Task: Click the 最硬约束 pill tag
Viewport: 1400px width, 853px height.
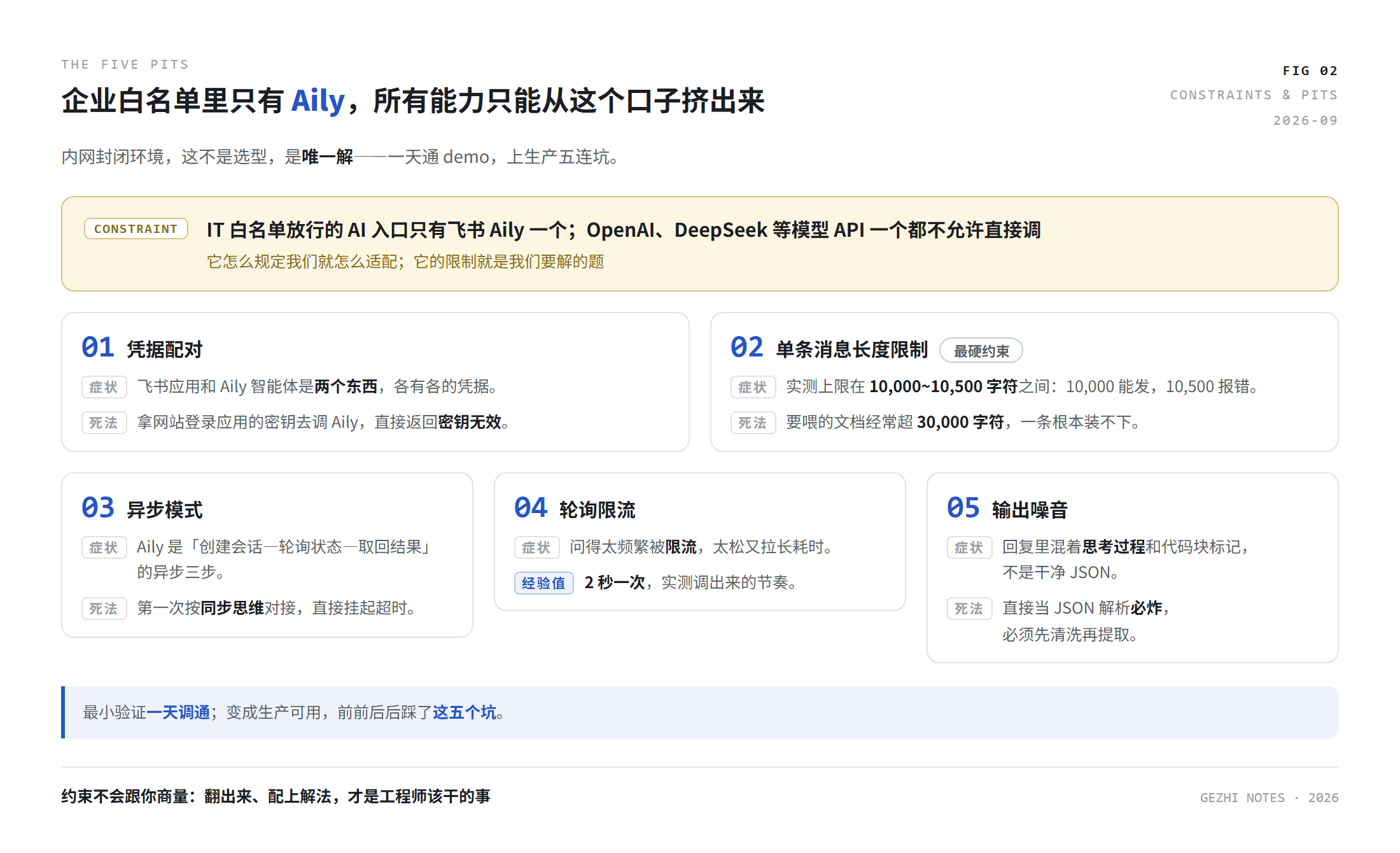Action: click(x=981, y=351)
